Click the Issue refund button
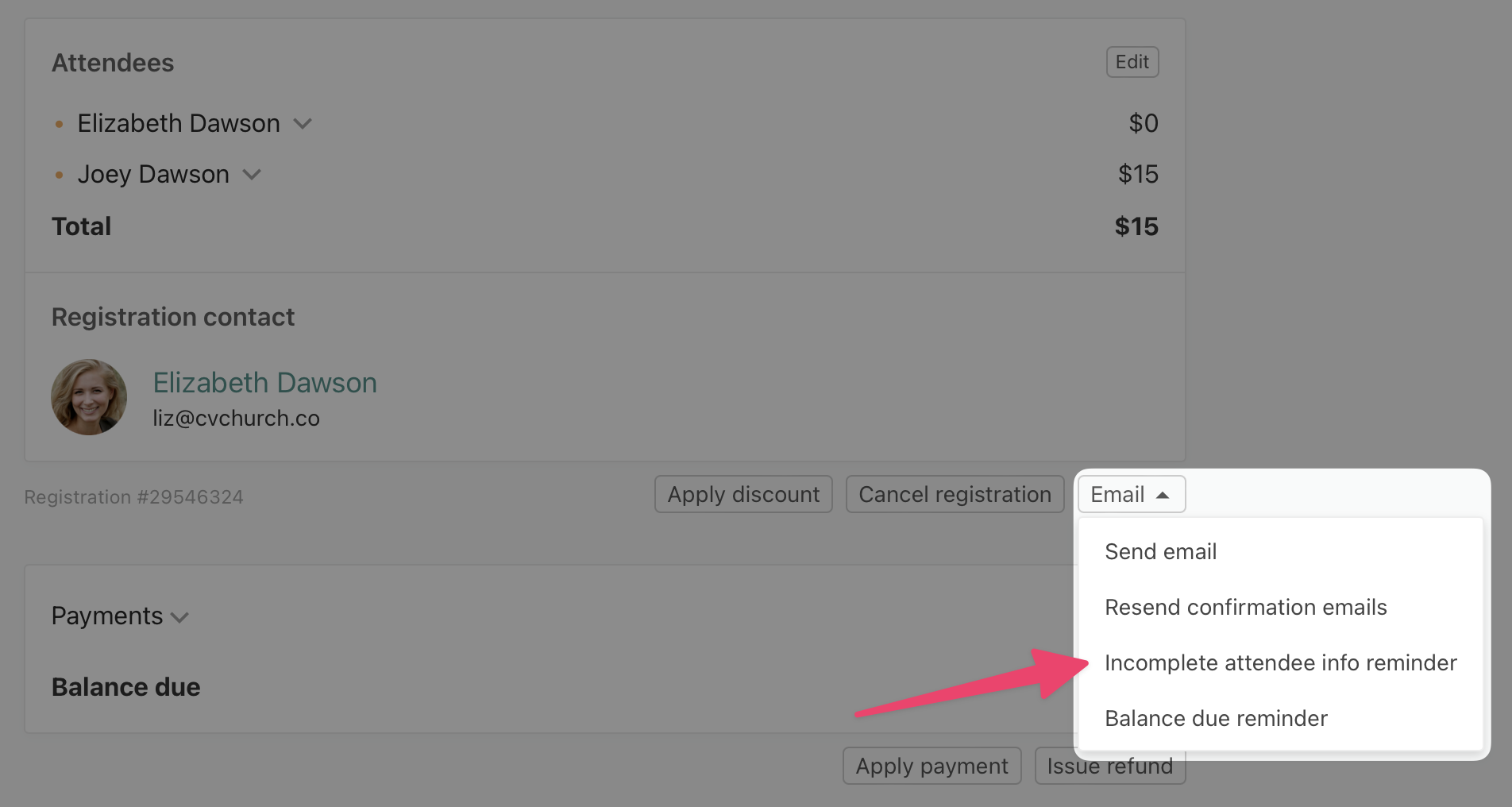The height and width of the screenshot is (807, 1512). (1109, 766)
